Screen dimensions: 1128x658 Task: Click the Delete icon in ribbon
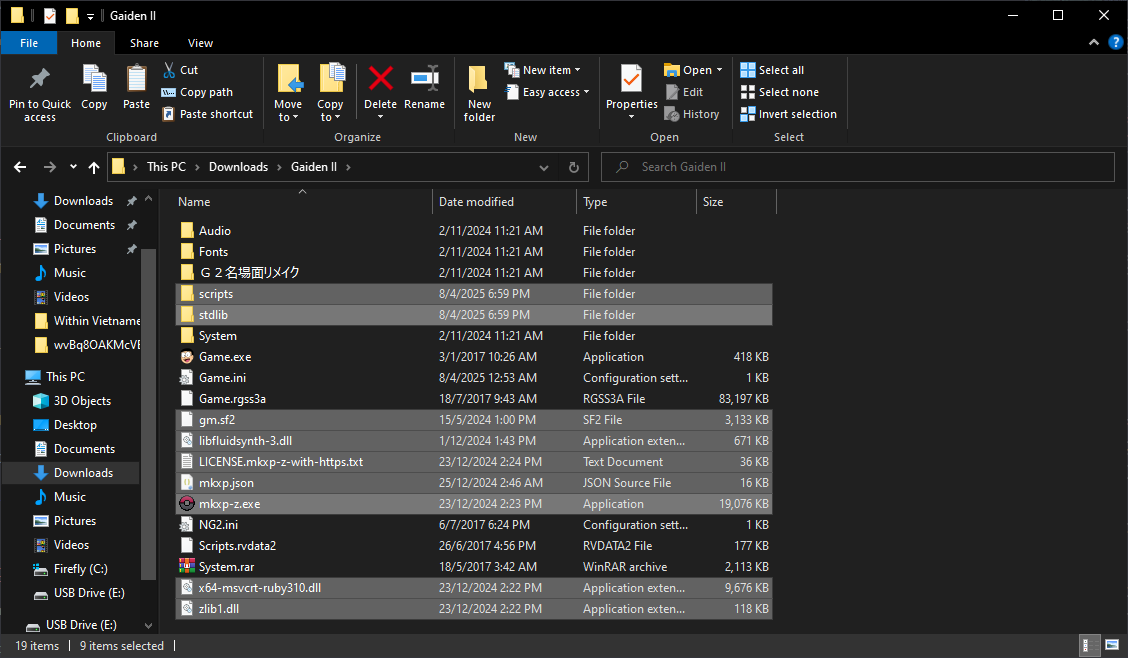point(380,80)
